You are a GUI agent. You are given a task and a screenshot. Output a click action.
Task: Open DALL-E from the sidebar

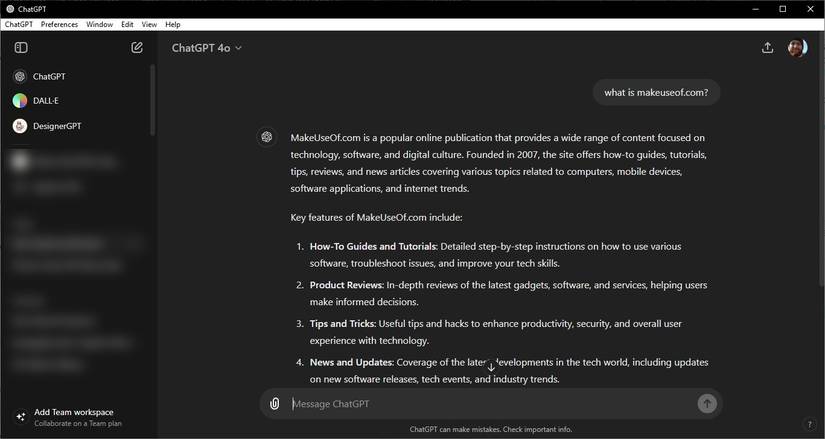click(46, 101)
